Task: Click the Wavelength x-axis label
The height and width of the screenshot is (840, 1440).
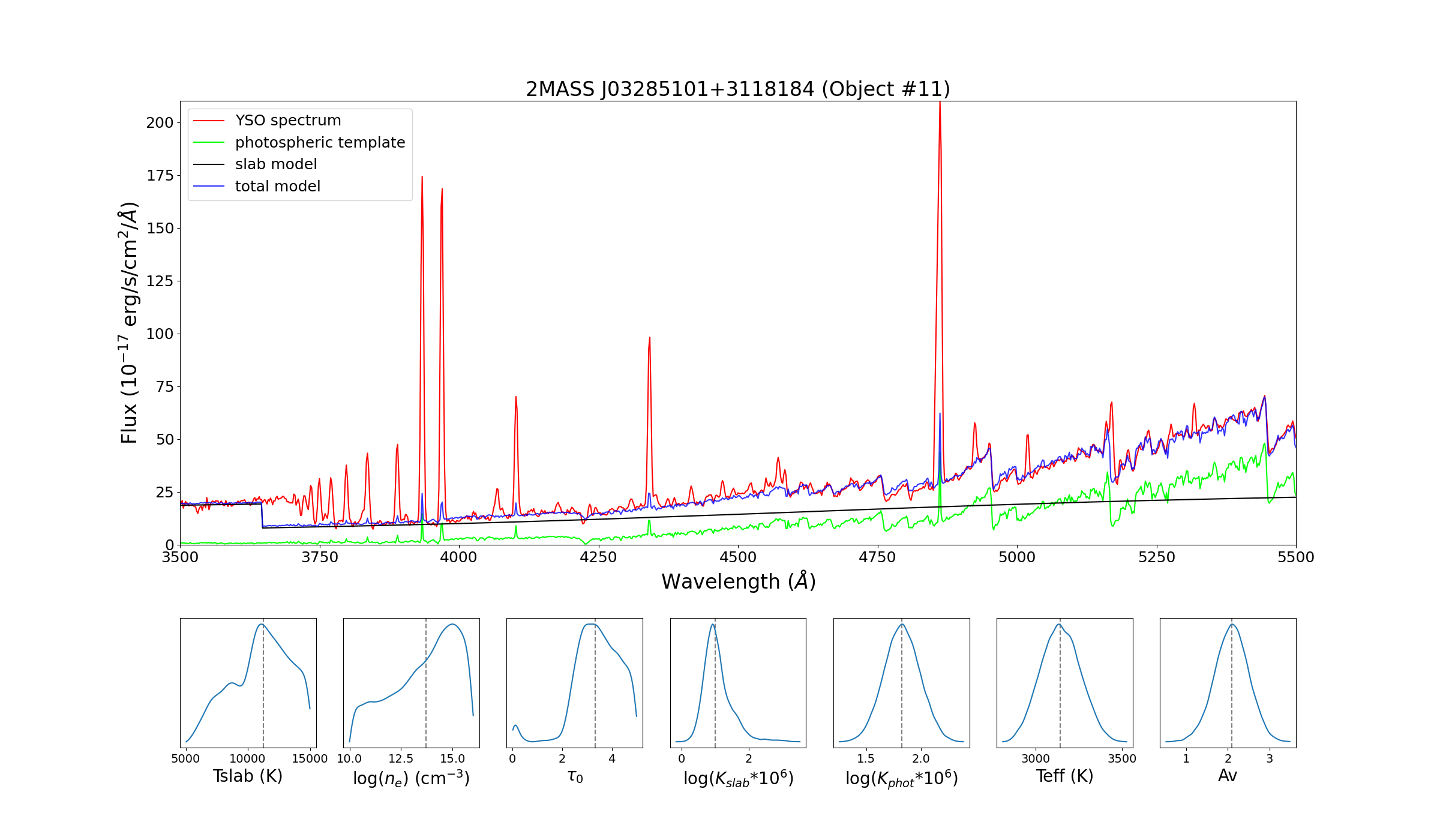Action: pyautogui.click(x=738, y=581)
